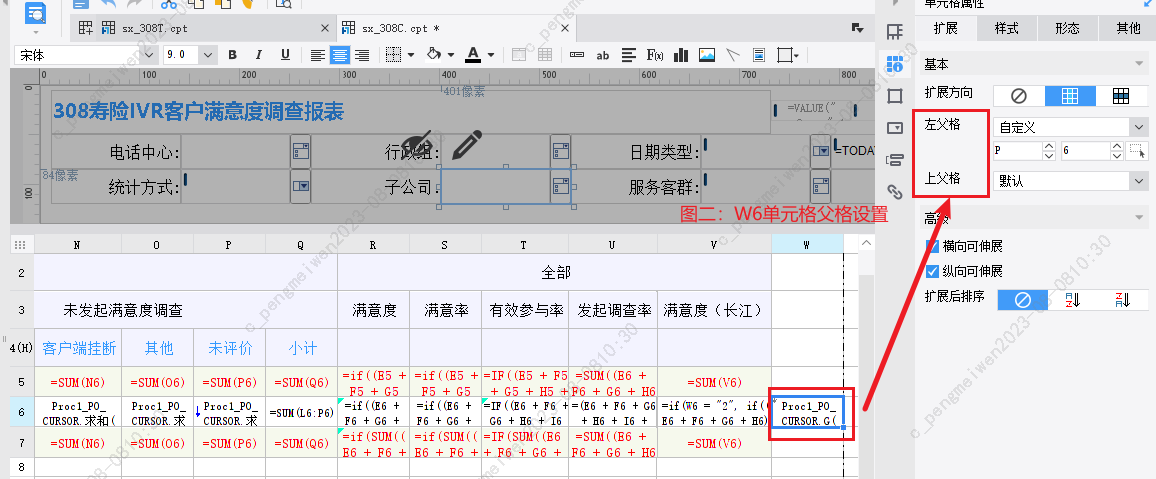
Task: Toggle bold formatting
Action: coord(233,55)
